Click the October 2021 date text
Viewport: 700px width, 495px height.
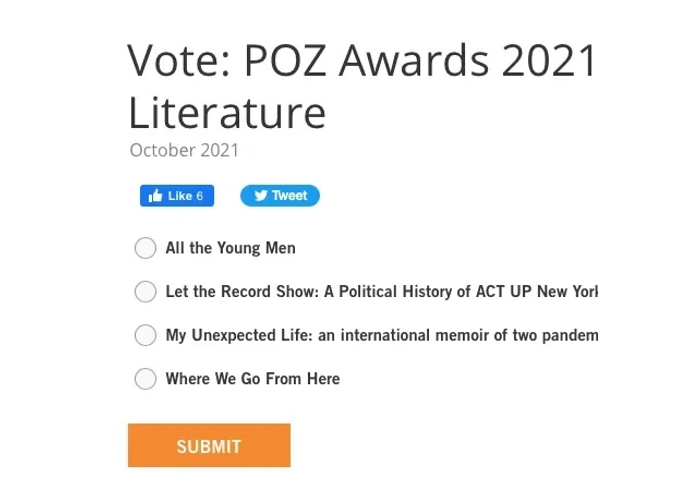tap(184, 150)
